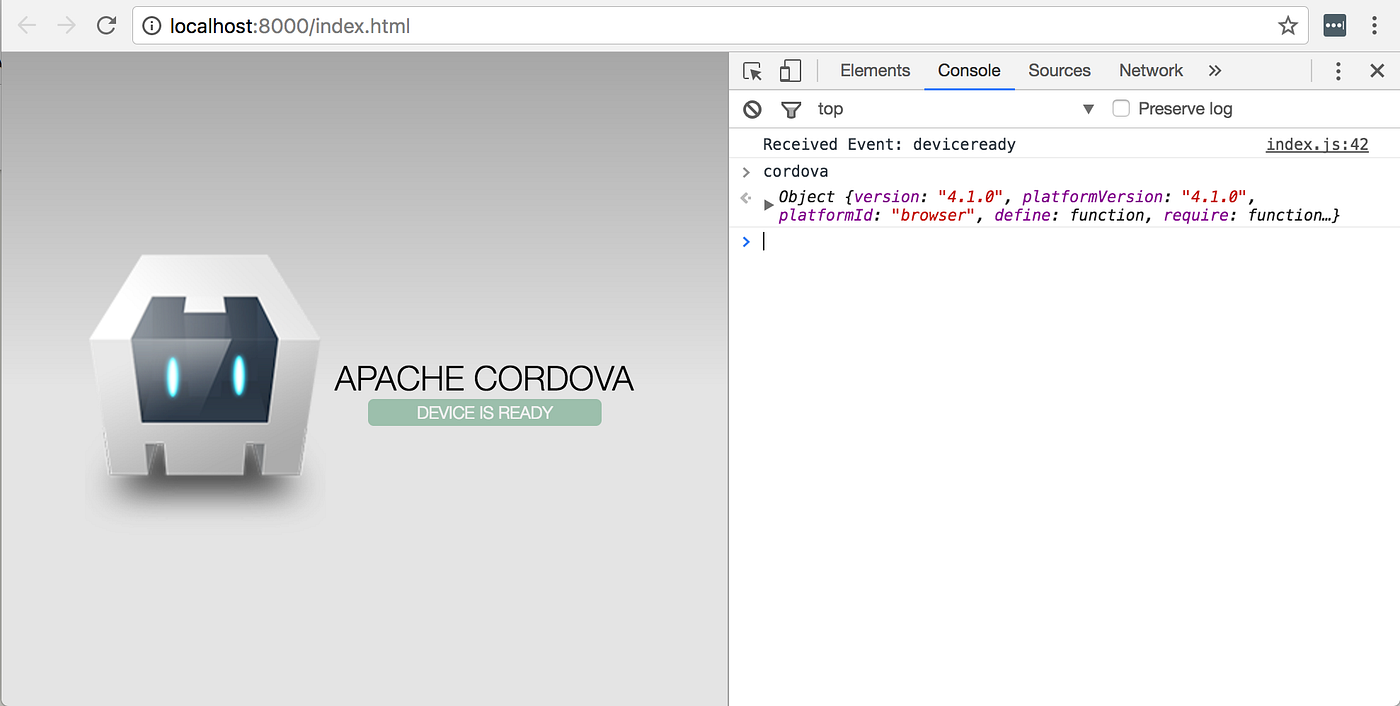
Task: Show hidden DevTools panels via overflow chevron
Action: pyautogui.click(x=1214, y=71)
